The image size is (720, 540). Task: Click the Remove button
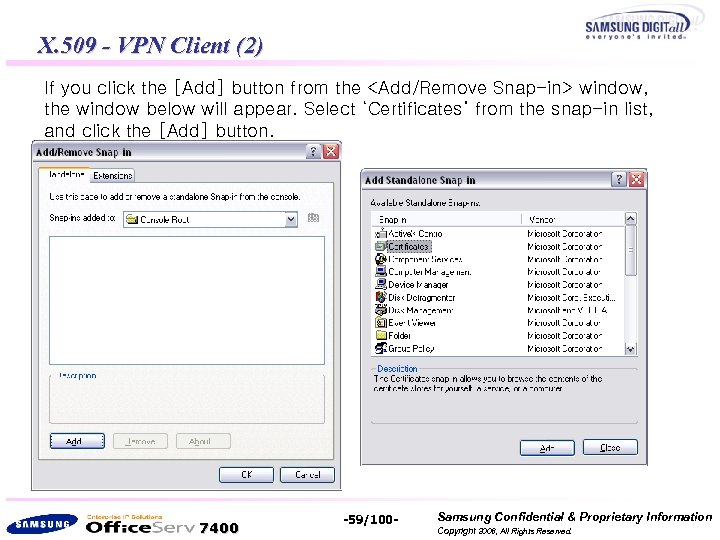click(141, 441)
